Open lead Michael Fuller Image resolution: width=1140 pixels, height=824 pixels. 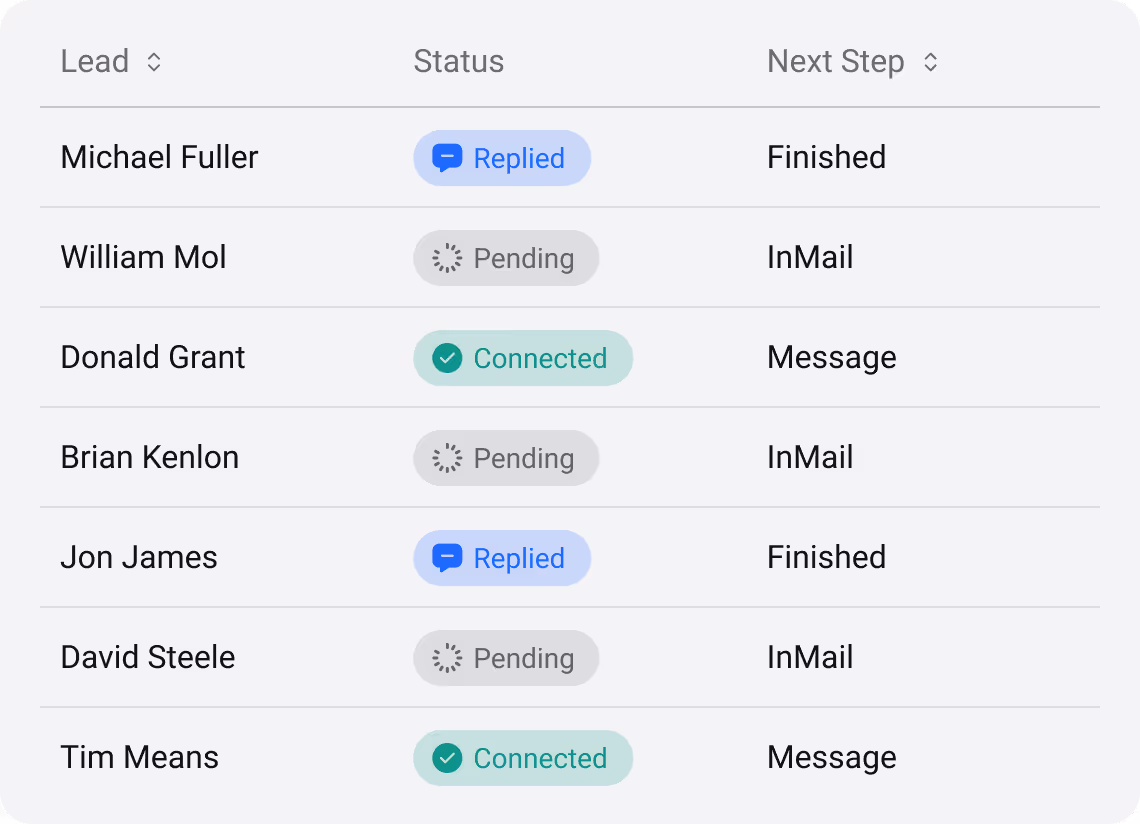click(x=159, y=158)
